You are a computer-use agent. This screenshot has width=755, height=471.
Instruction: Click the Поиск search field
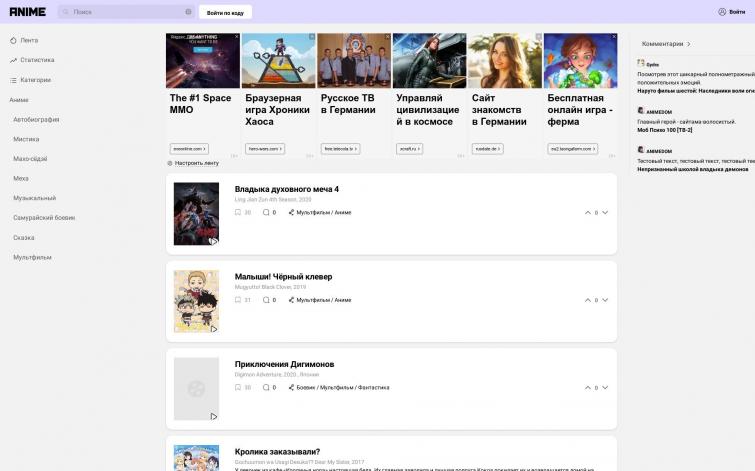pos(126,12)
